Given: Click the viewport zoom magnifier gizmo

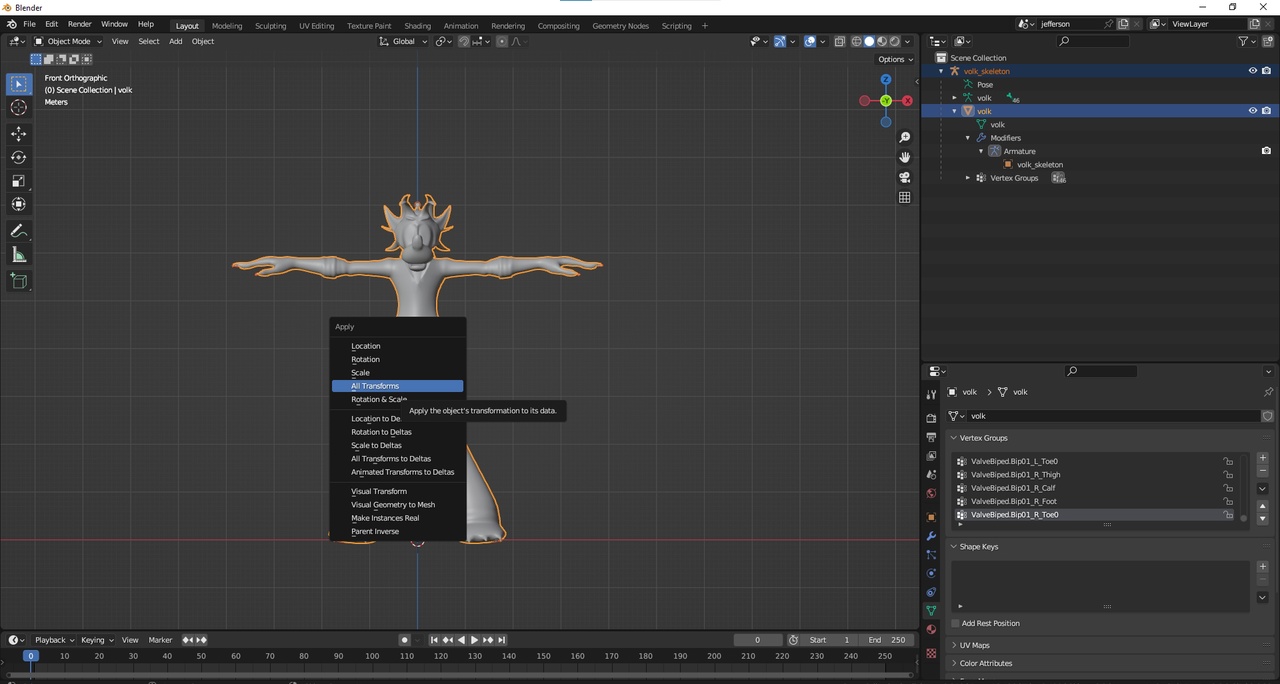Looking at the screenshot, I should 905,137.
